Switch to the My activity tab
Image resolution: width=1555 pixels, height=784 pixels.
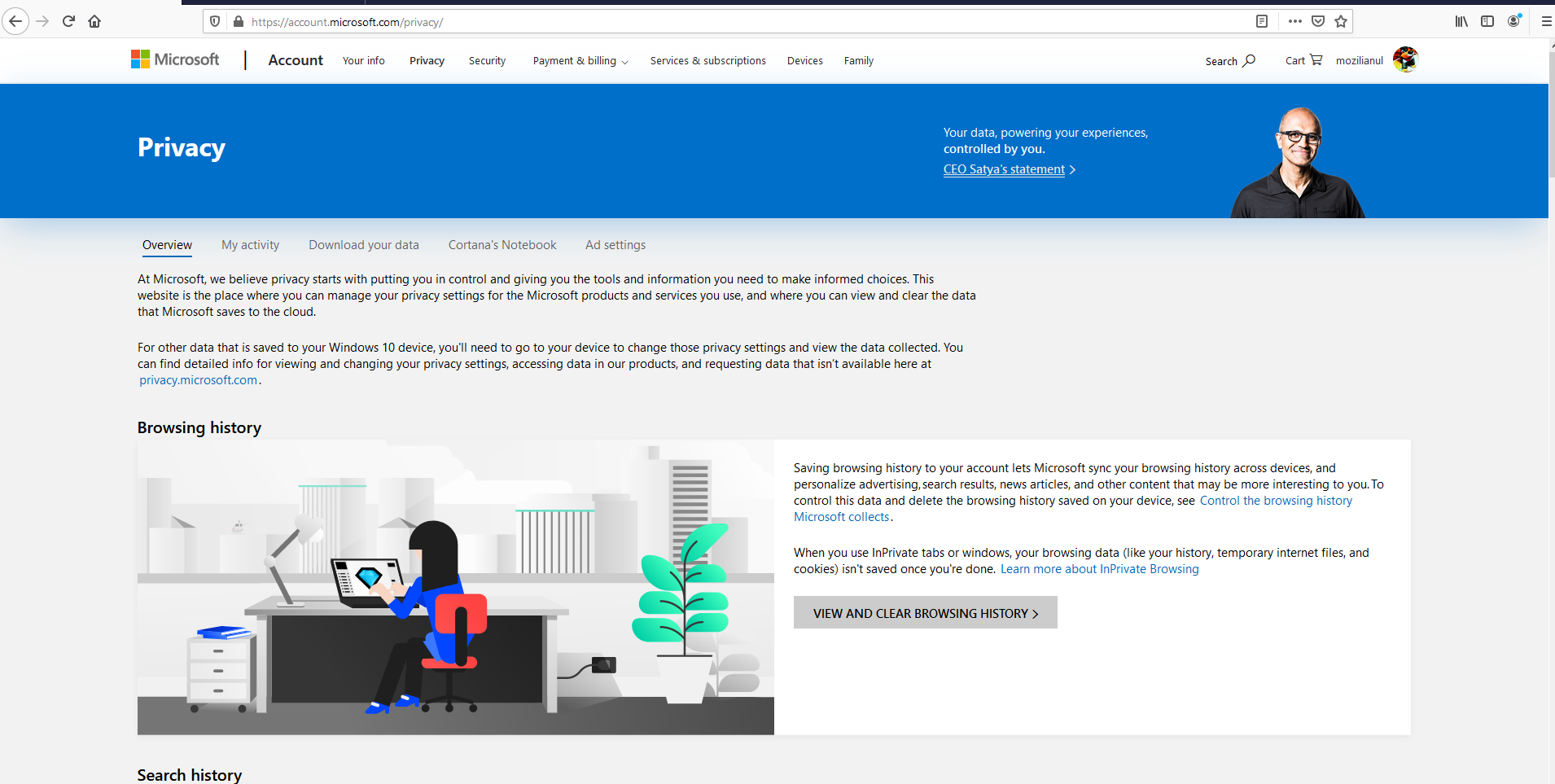coord(250,244)
